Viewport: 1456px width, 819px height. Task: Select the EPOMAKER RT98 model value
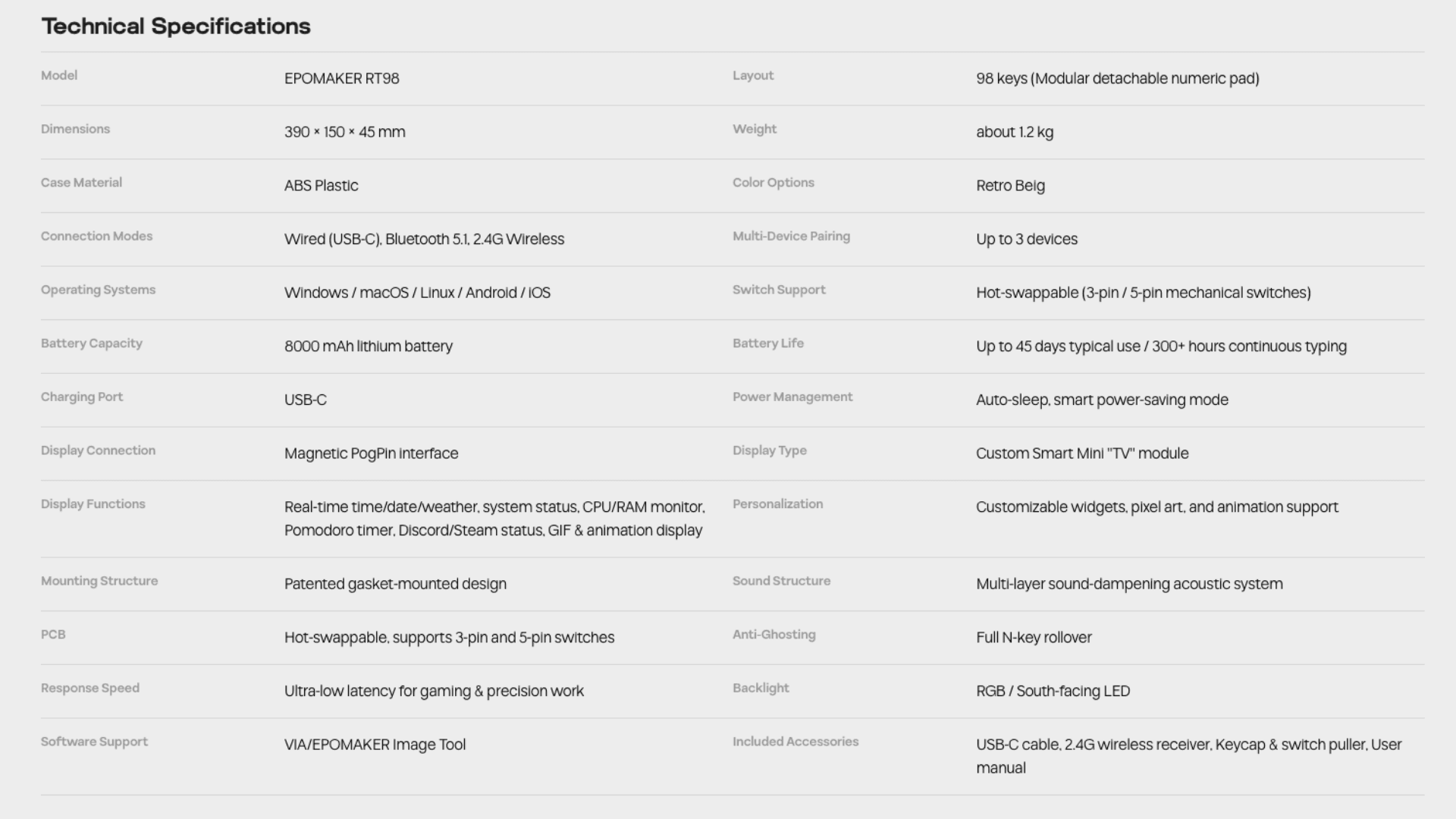click(x=341, y=79)
